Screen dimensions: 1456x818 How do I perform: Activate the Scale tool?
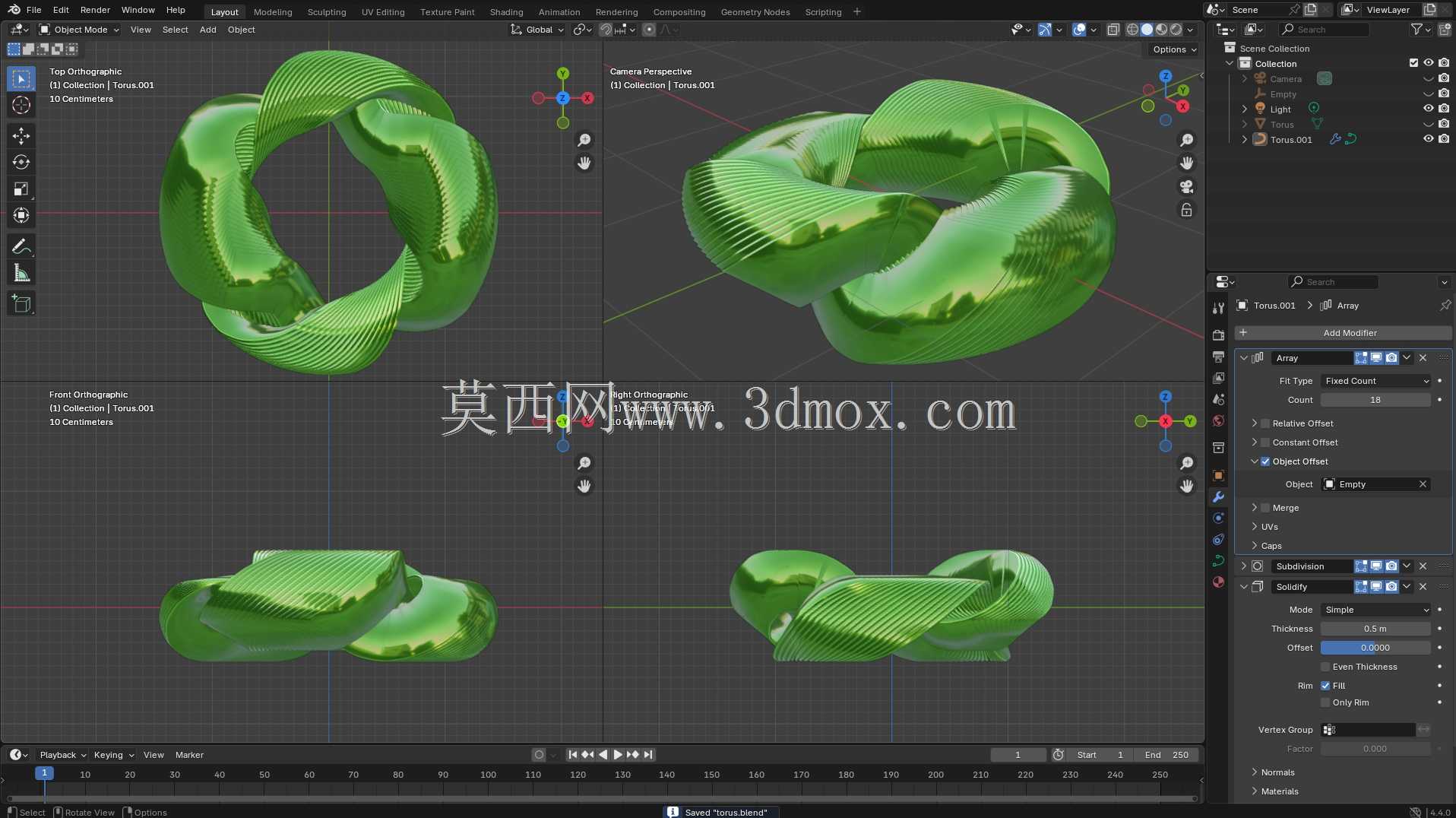pos(21,189)
